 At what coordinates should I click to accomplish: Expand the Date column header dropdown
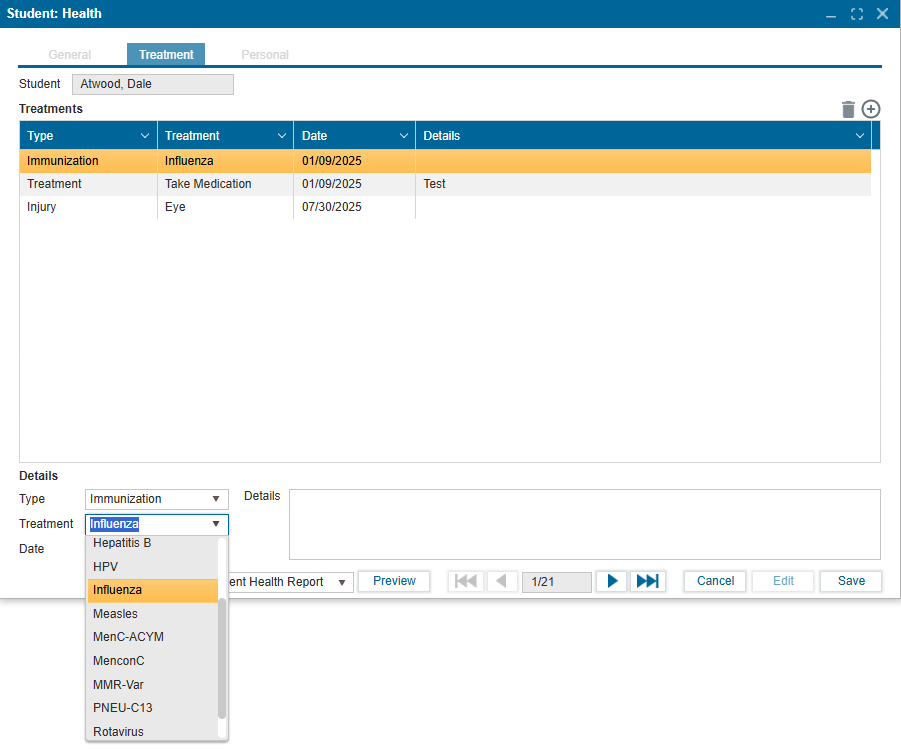[x=404, y=136]
